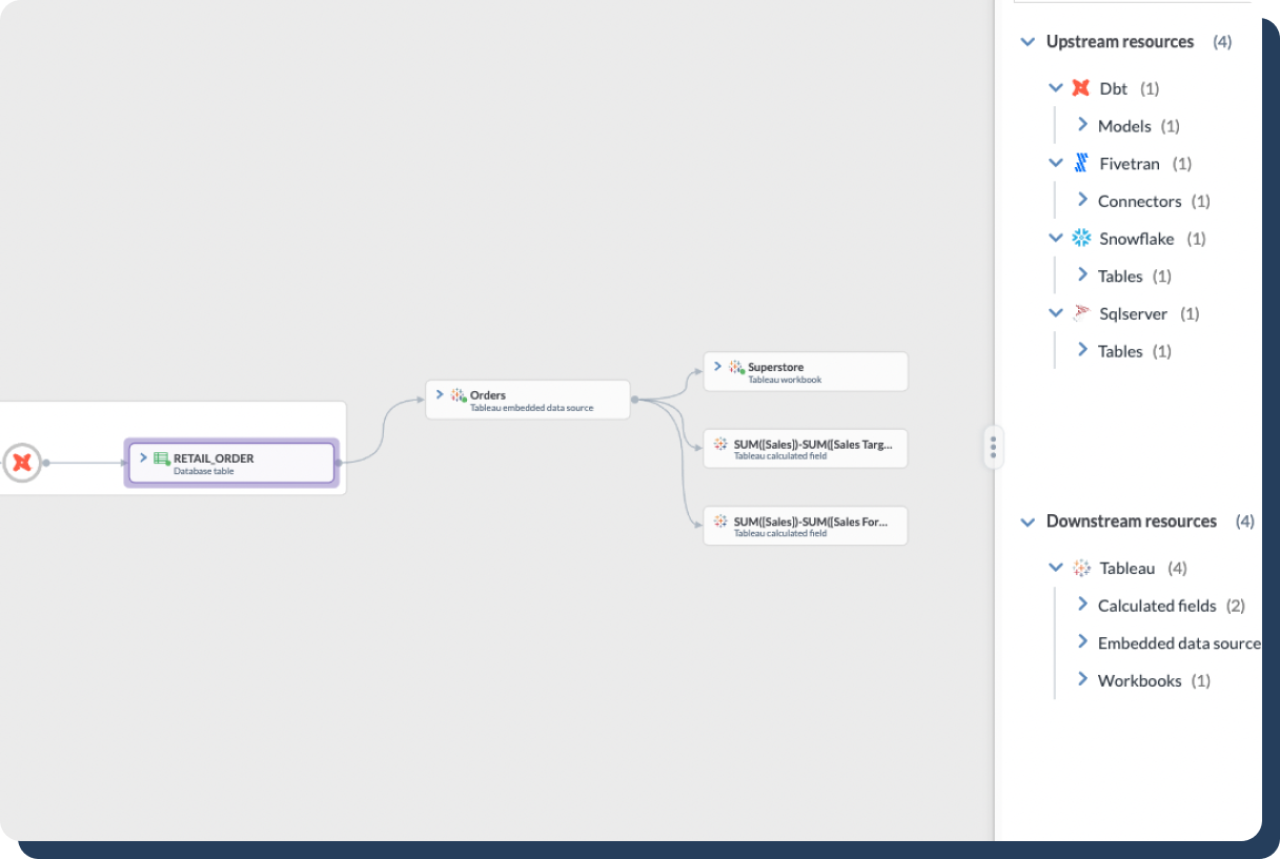Viewport: 1280px width, 859px height.
Task: Expand Connectors under Fivetran
Action: [1082, 200]
